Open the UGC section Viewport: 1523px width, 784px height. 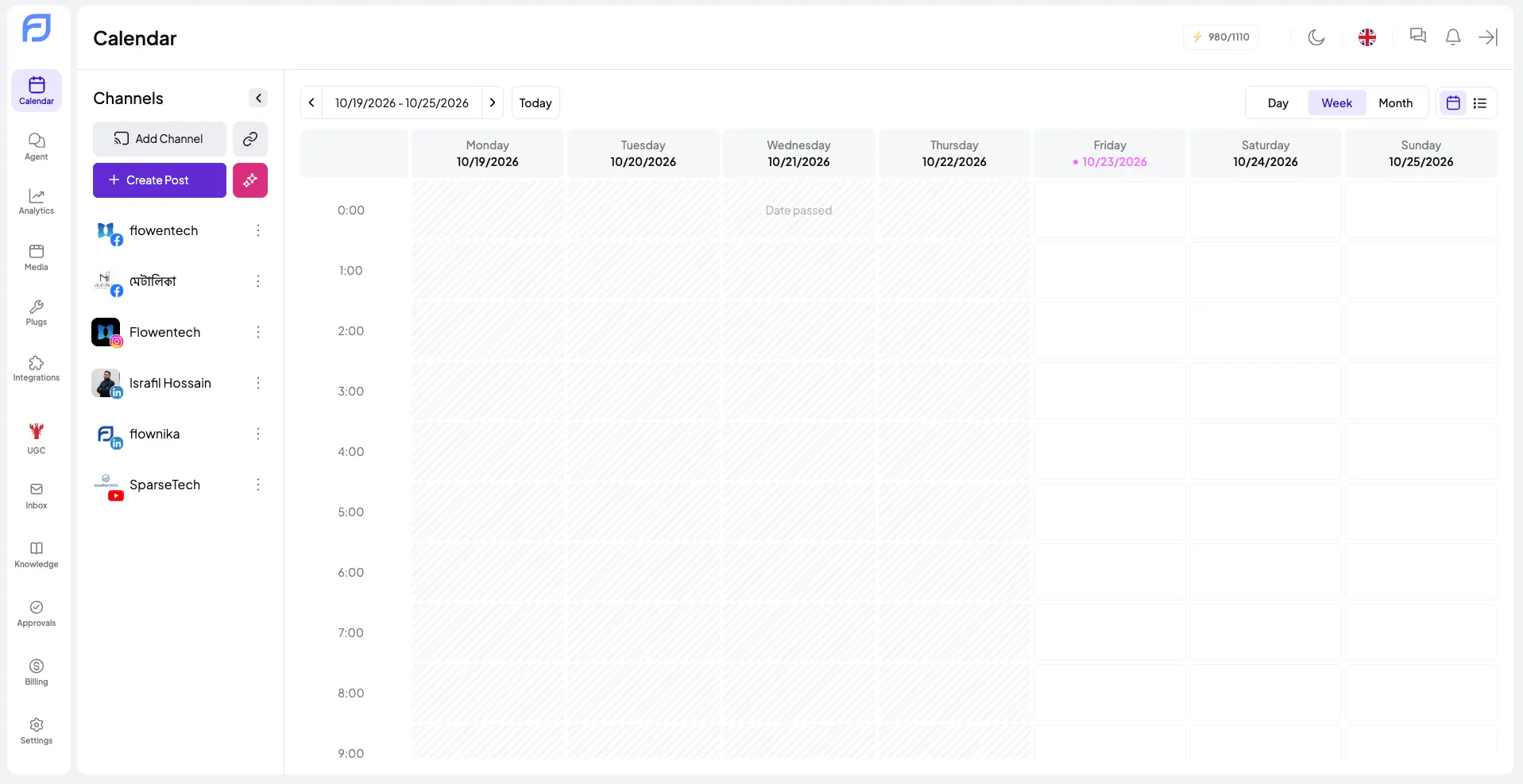37,438
